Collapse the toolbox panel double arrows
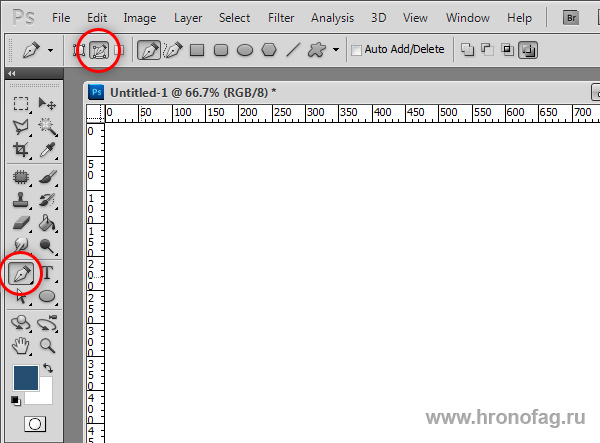The image size is (600, 443). [x=11, y=75]
